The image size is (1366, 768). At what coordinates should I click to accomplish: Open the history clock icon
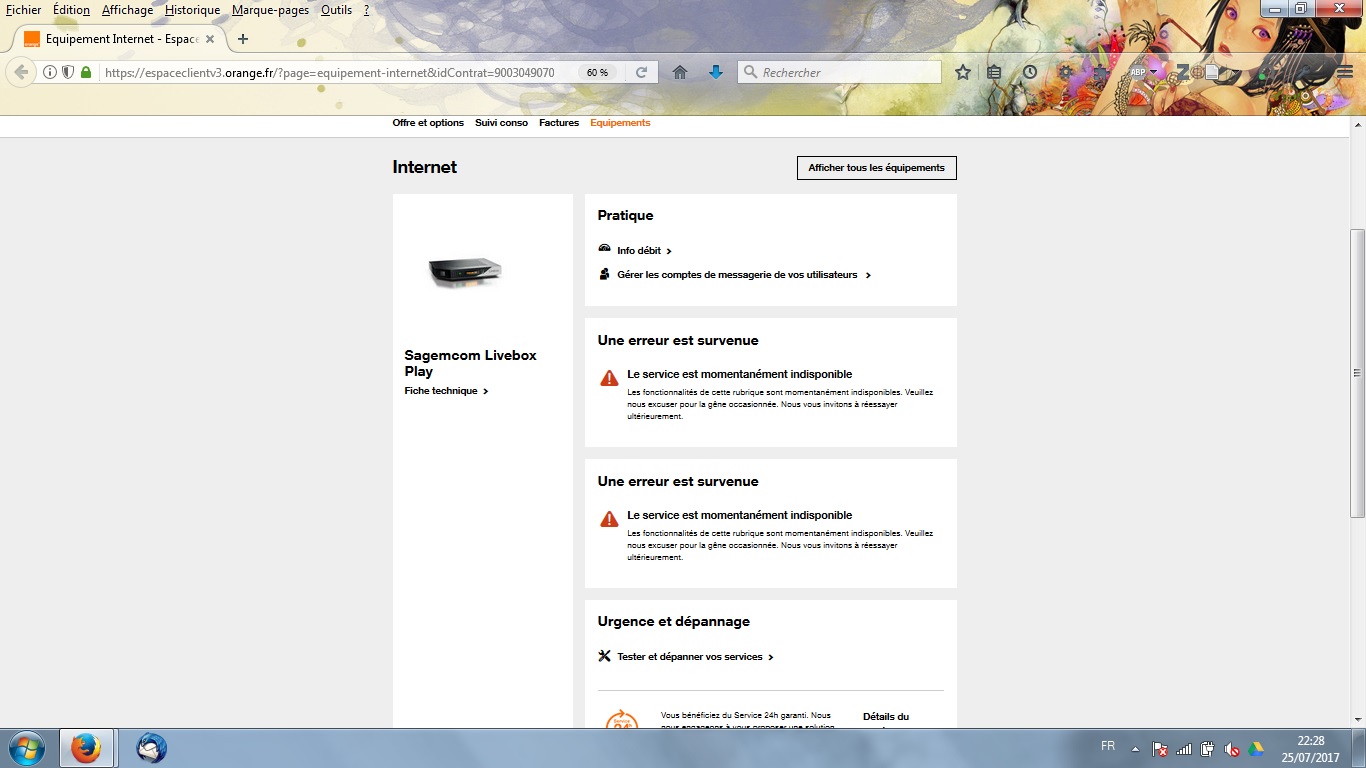[x=1030, y=72]
